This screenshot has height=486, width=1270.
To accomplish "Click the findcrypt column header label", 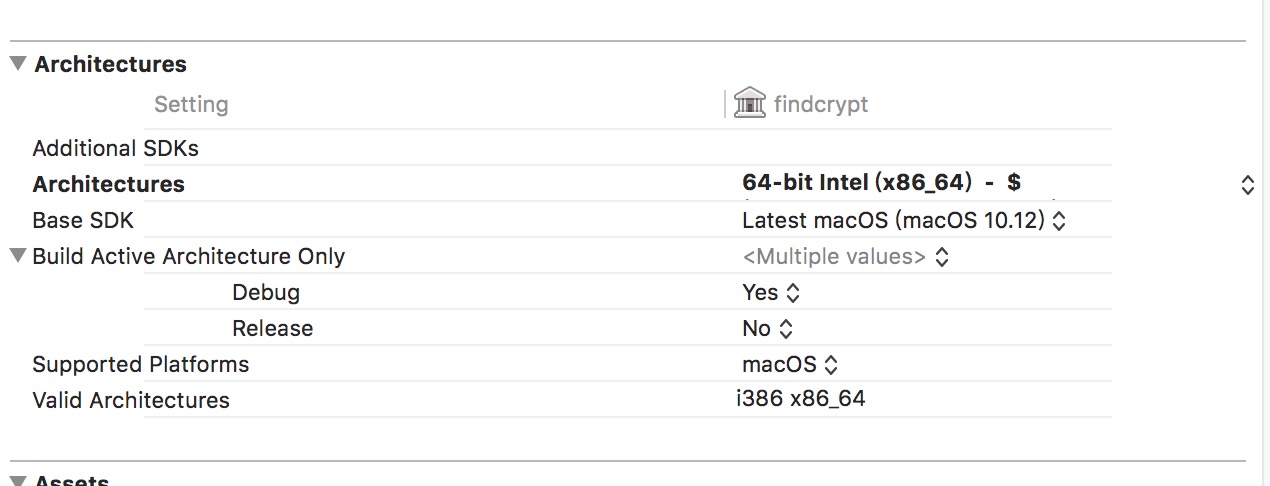I will tap(821, 104).
